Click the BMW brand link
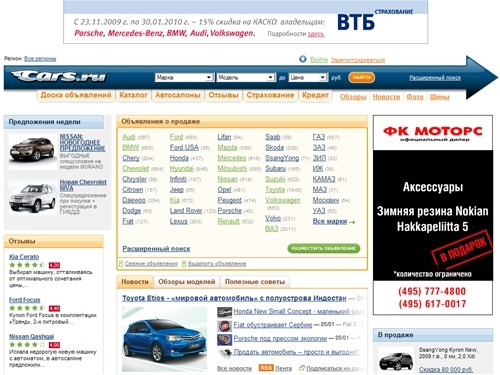The width and height of the screenshot is (500, 375). [x=130, y=148]
